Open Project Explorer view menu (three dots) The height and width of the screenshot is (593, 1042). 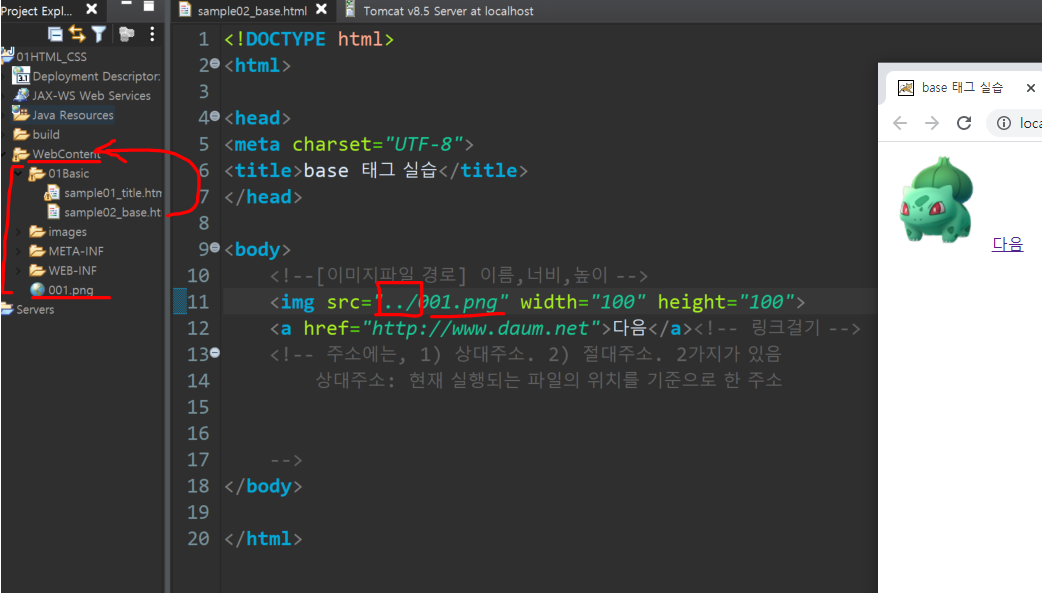click(152, 34)
